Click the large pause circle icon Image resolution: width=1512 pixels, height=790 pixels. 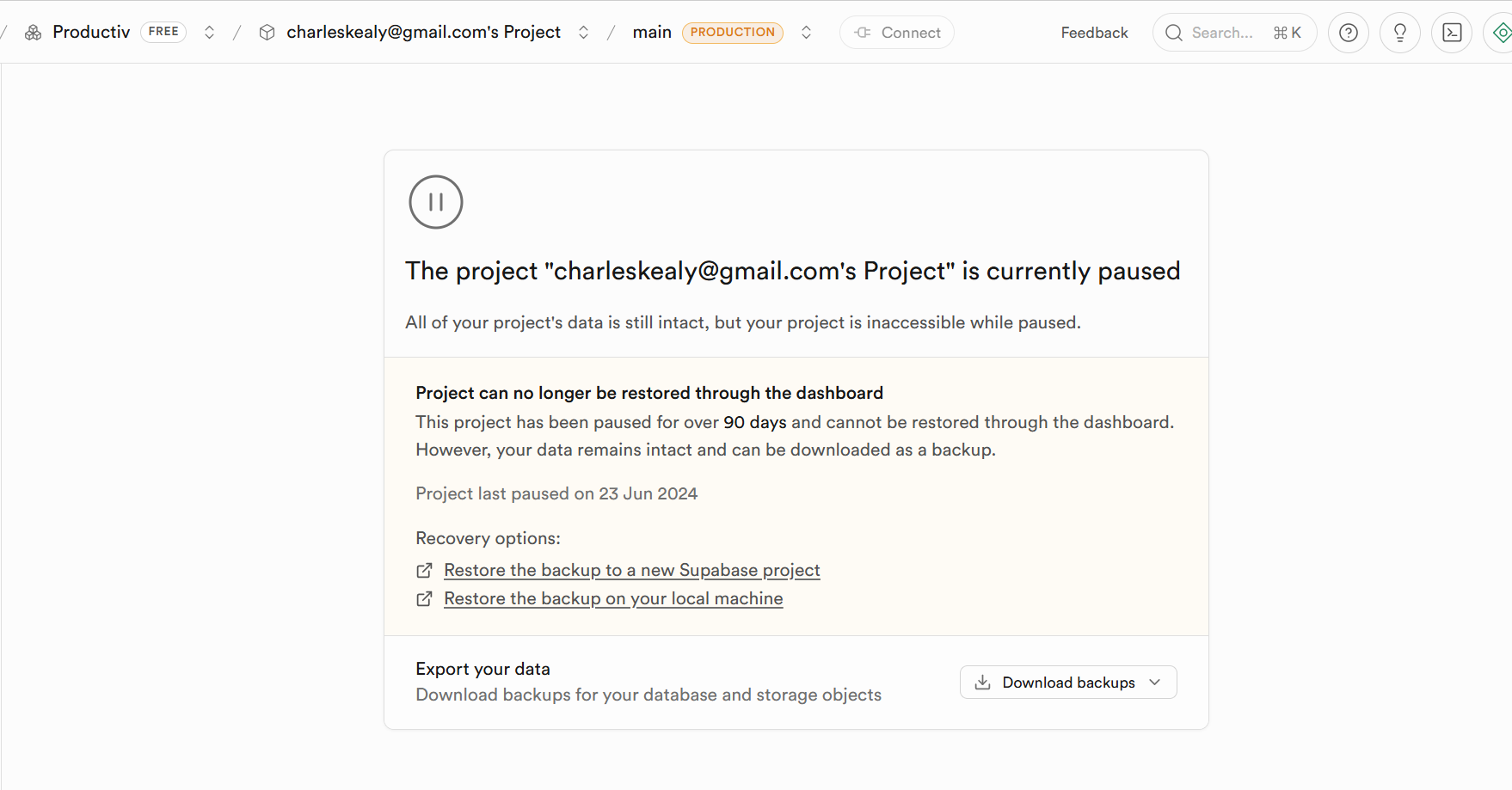(435, 202)
